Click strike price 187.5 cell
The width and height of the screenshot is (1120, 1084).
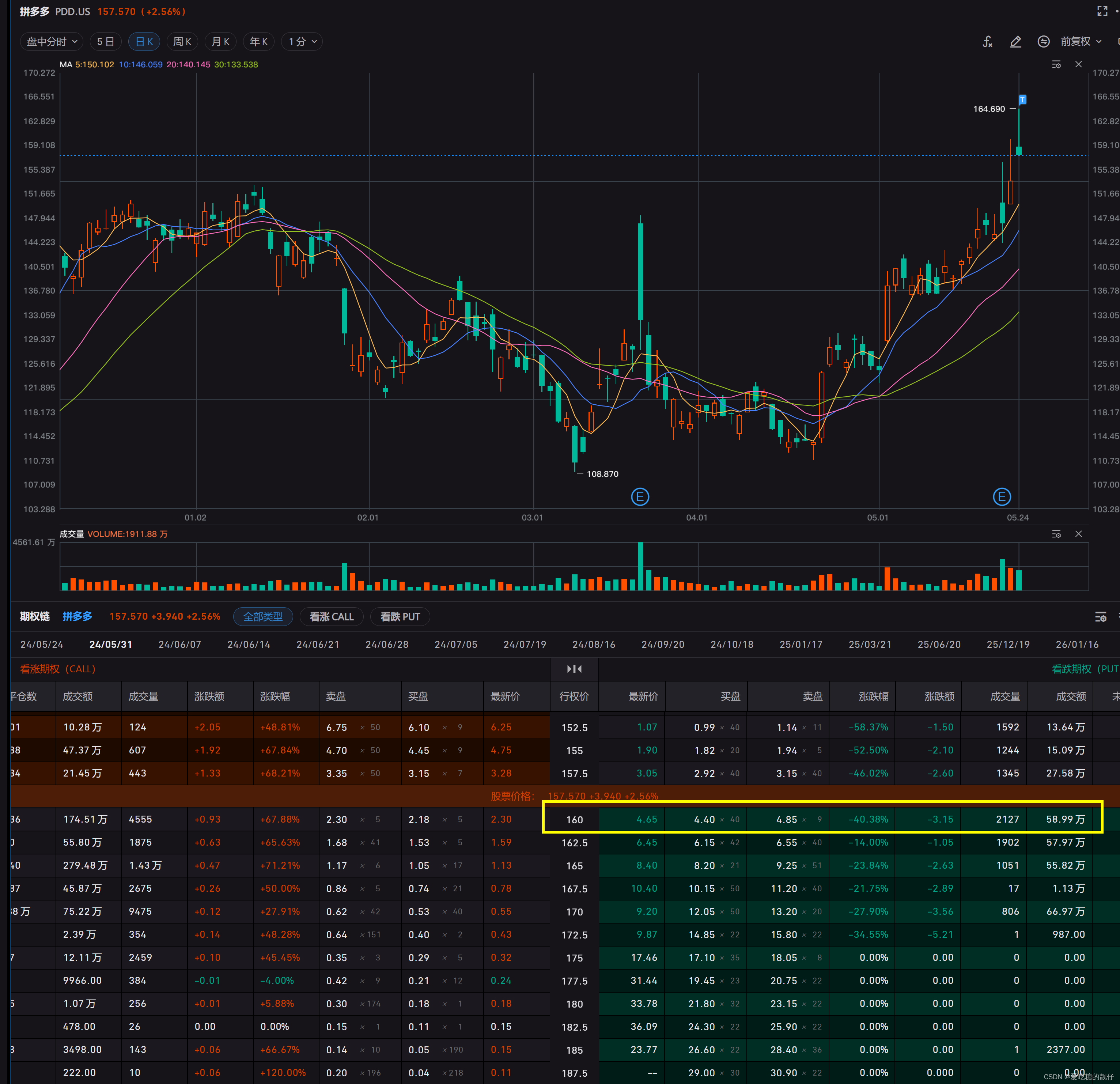click(574, 1073)
